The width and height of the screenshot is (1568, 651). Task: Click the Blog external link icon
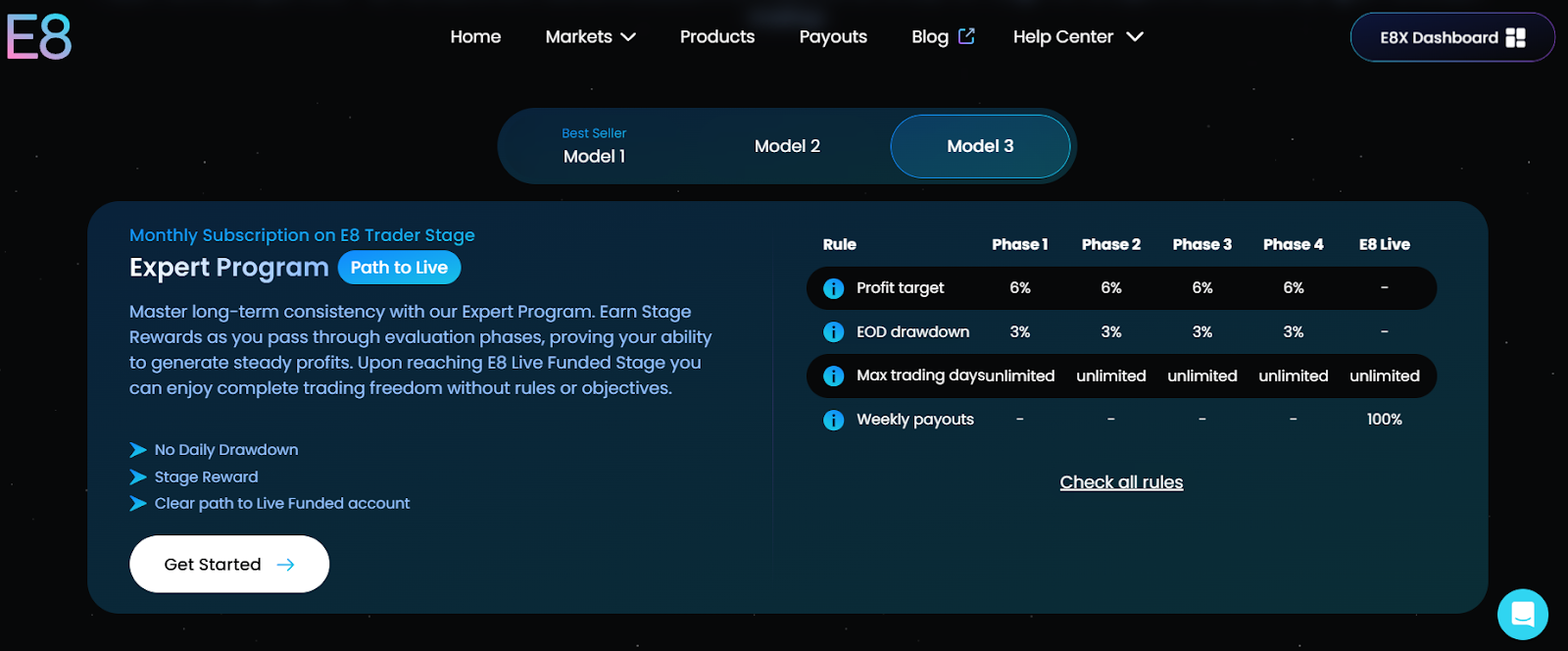click(966, 36)
